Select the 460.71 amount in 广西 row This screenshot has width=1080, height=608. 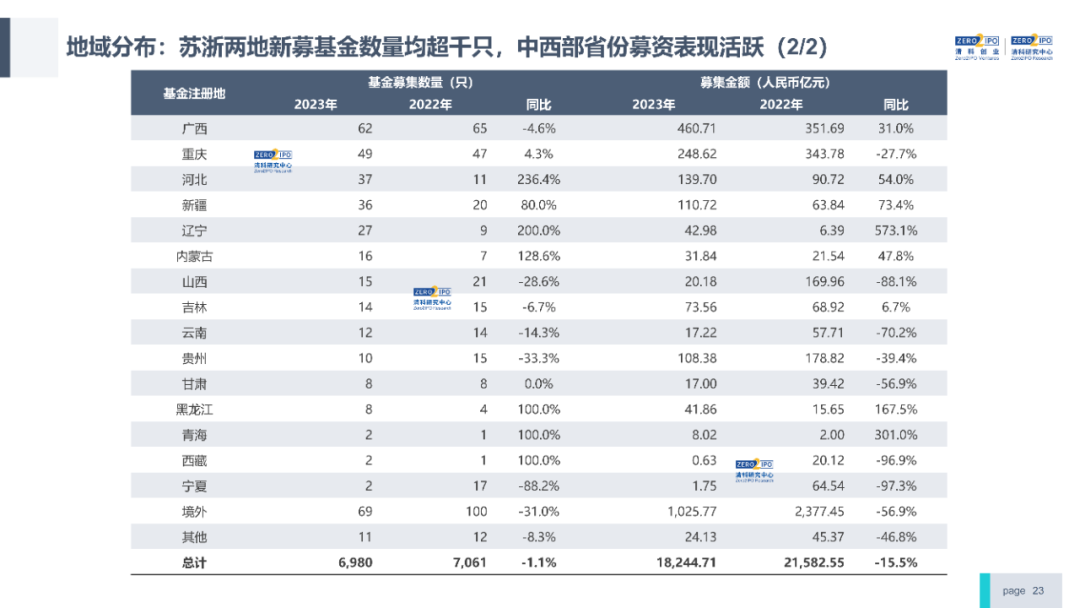coord(696,129)
